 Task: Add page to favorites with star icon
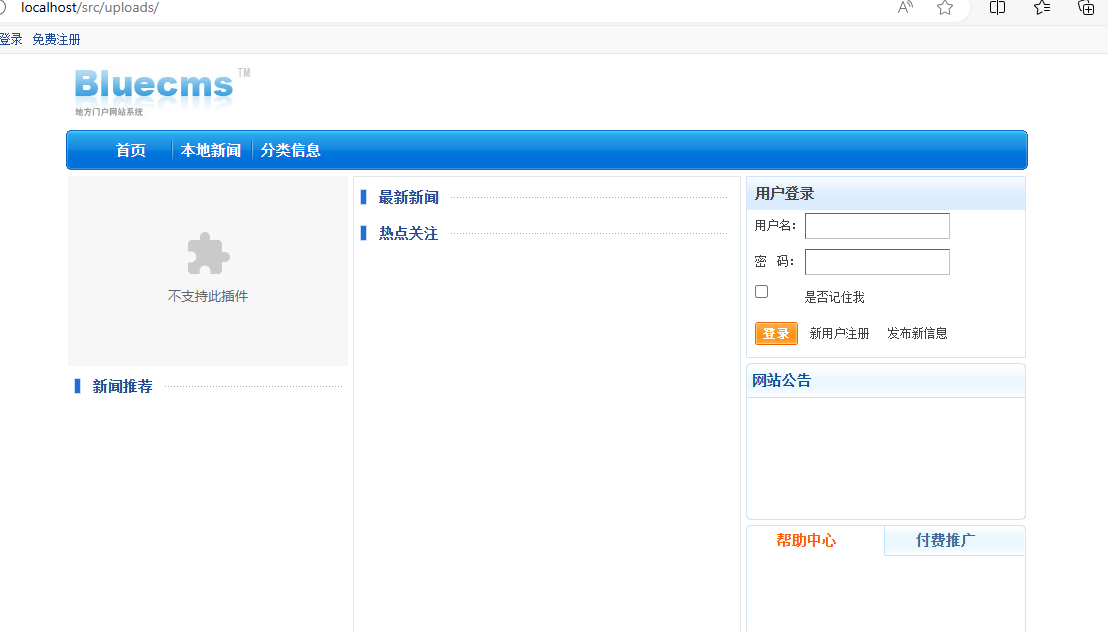[x=945, y=8]
